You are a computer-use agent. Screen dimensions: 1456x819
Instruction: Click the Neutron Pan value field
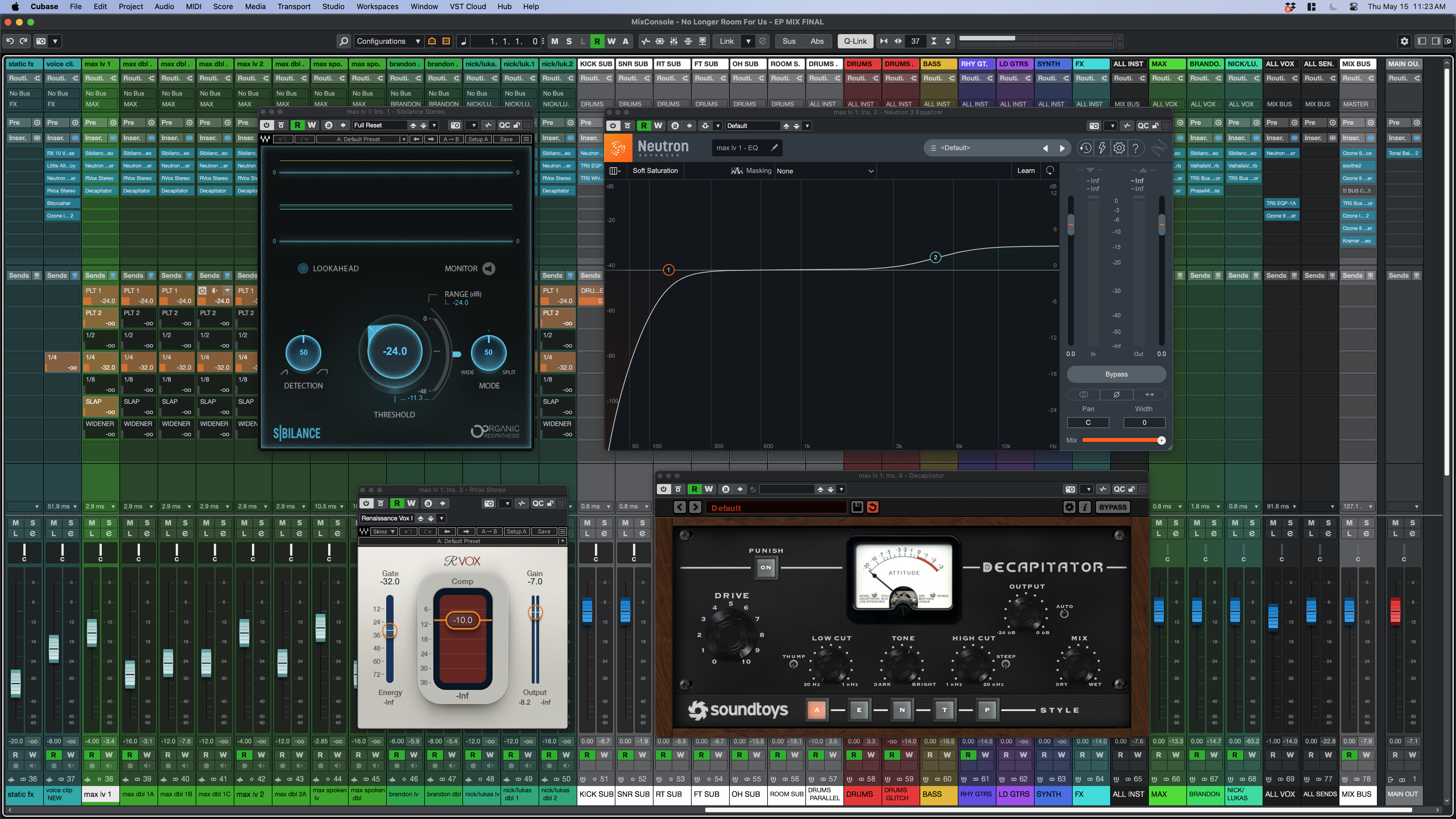[1087, 422]
